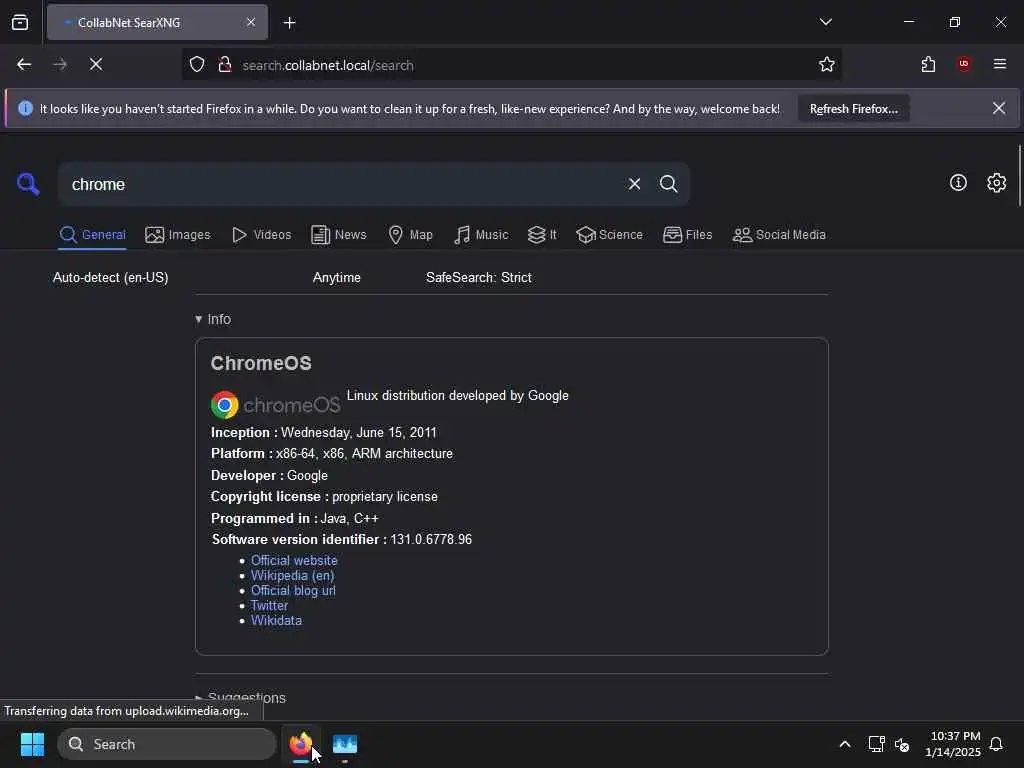1024x768 pixels.
Task: Click the network status tray icon
Action: pyautogui.click(x=876, y=744)
